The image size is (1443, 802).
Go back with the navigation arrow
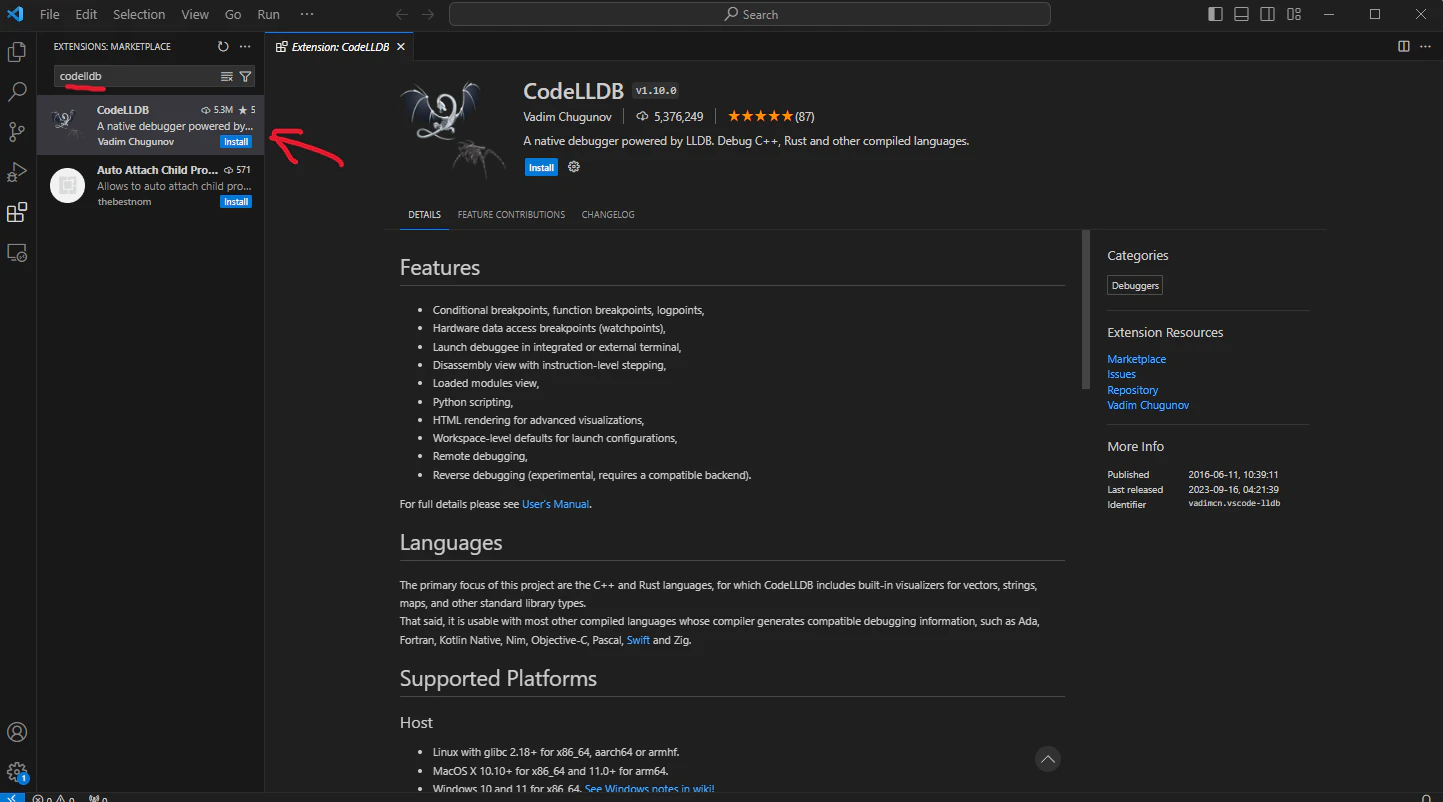click(402, 14)
